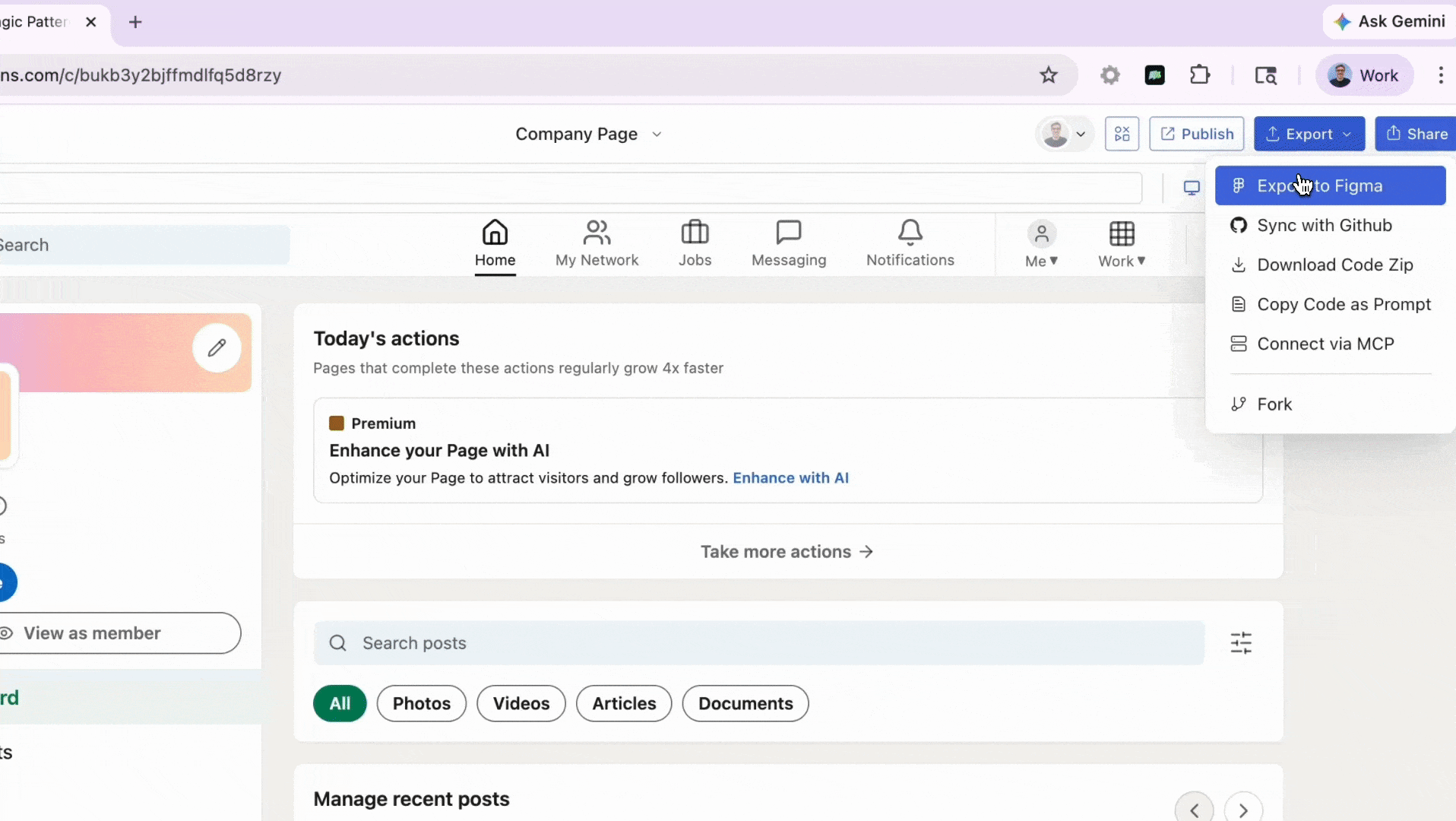The image size is (1456, 821).
Task: Click the pencil edit icon on banner
Action: (217, 348)
